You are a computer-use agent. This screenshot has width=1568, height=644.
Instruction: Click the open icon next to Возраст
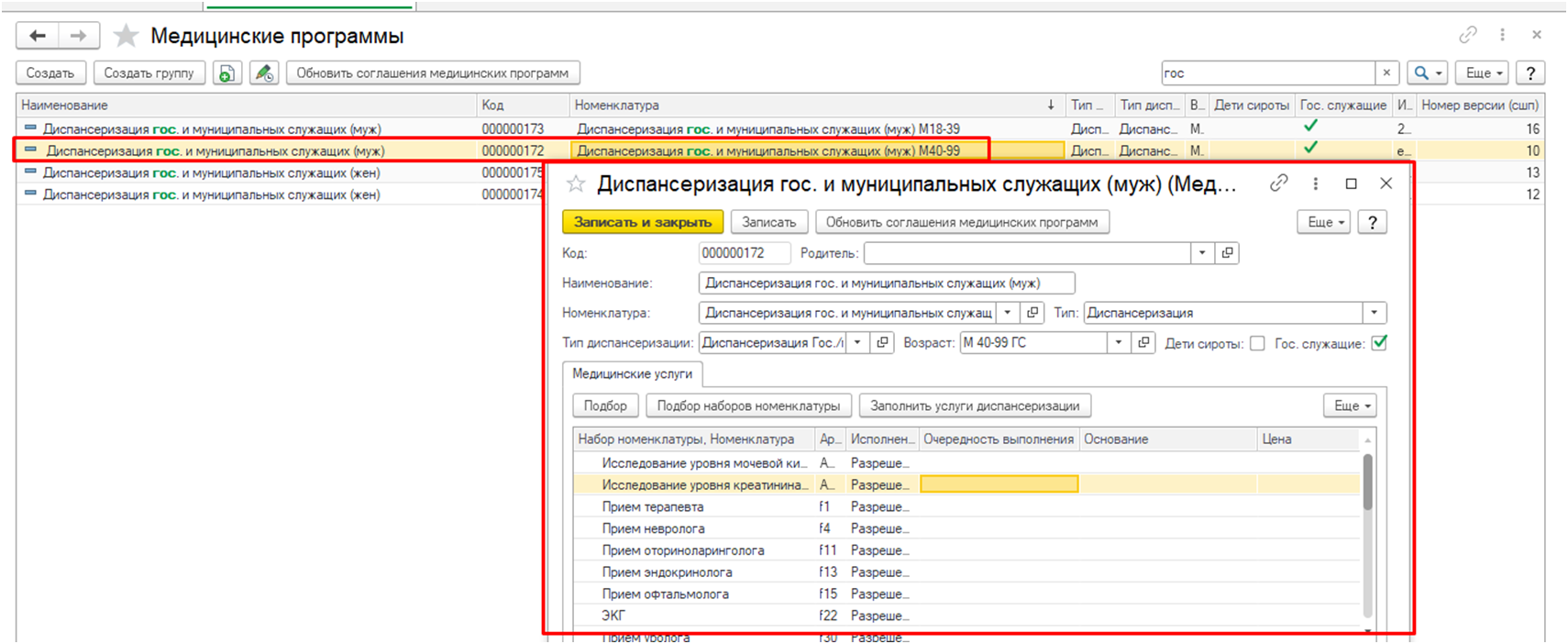(1143, 342)
